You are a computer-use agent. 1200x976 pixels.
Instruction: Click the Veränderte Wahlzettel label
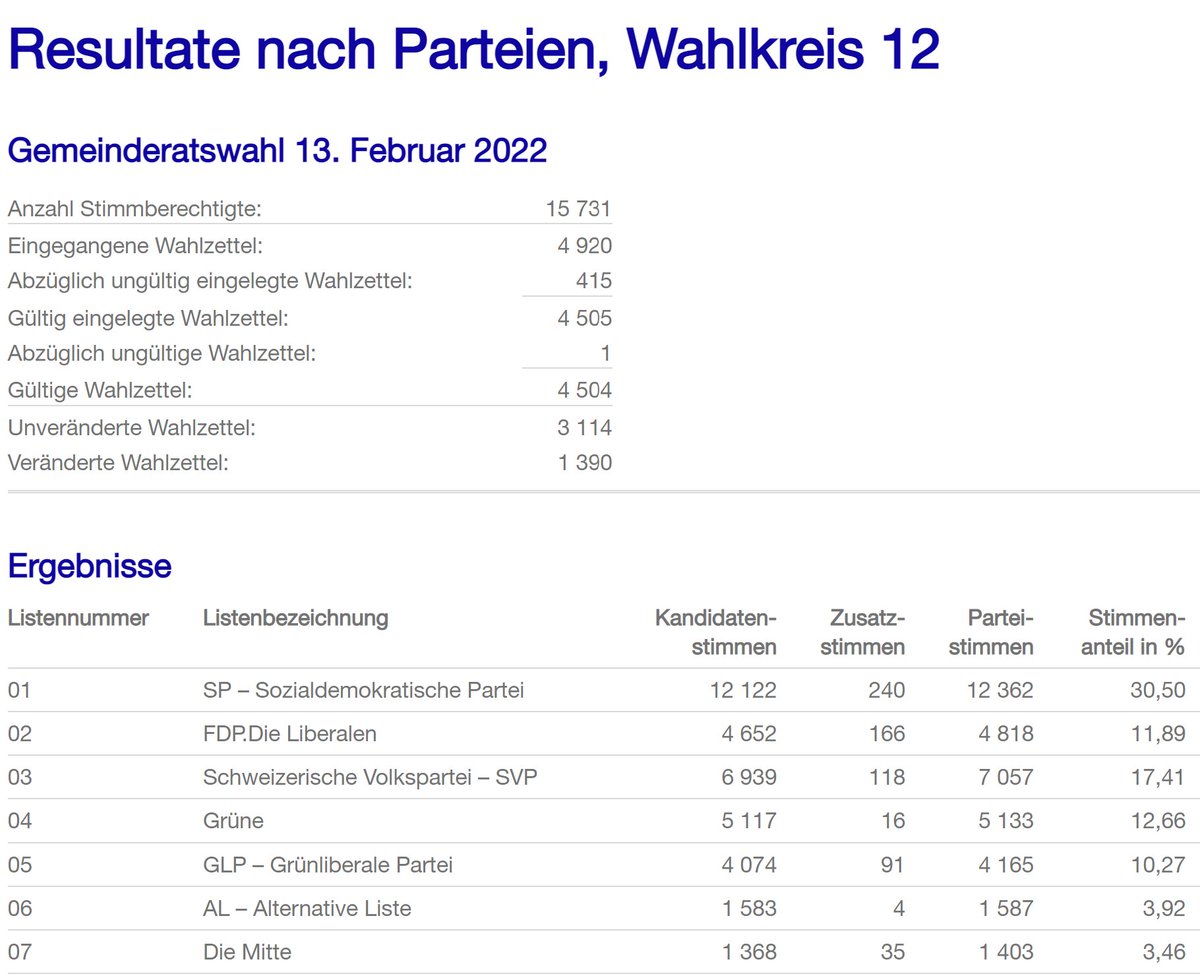coord(118,463)
